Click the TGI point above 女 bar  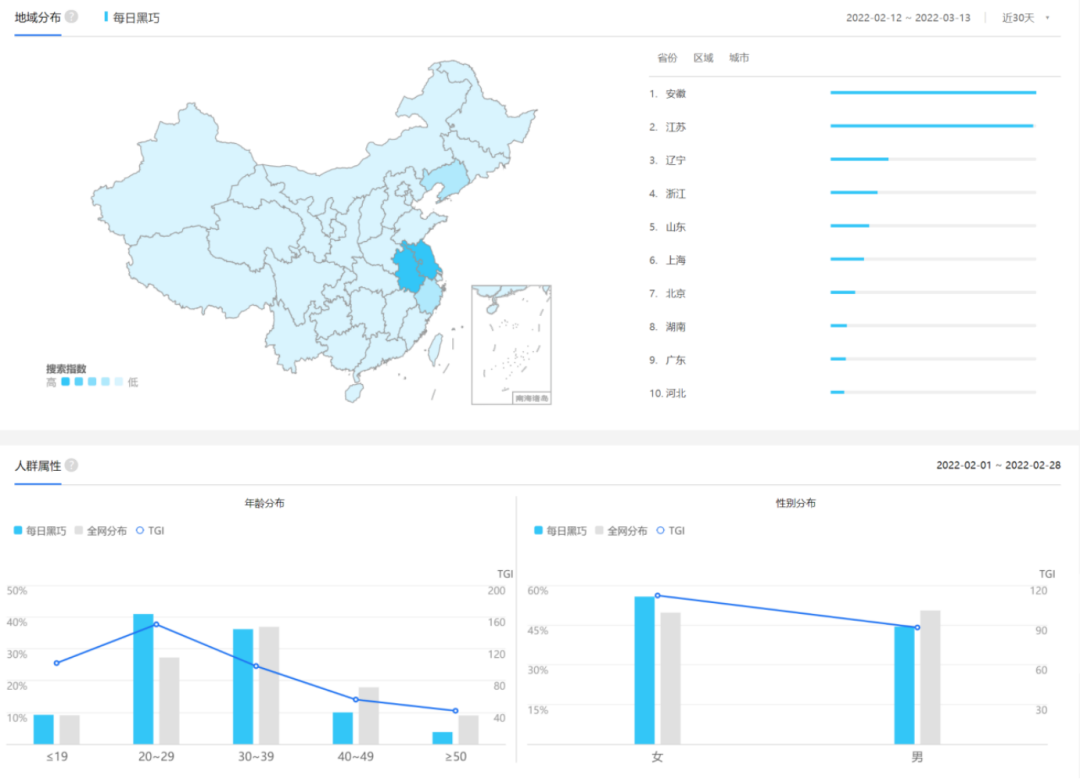pos(657,596)
